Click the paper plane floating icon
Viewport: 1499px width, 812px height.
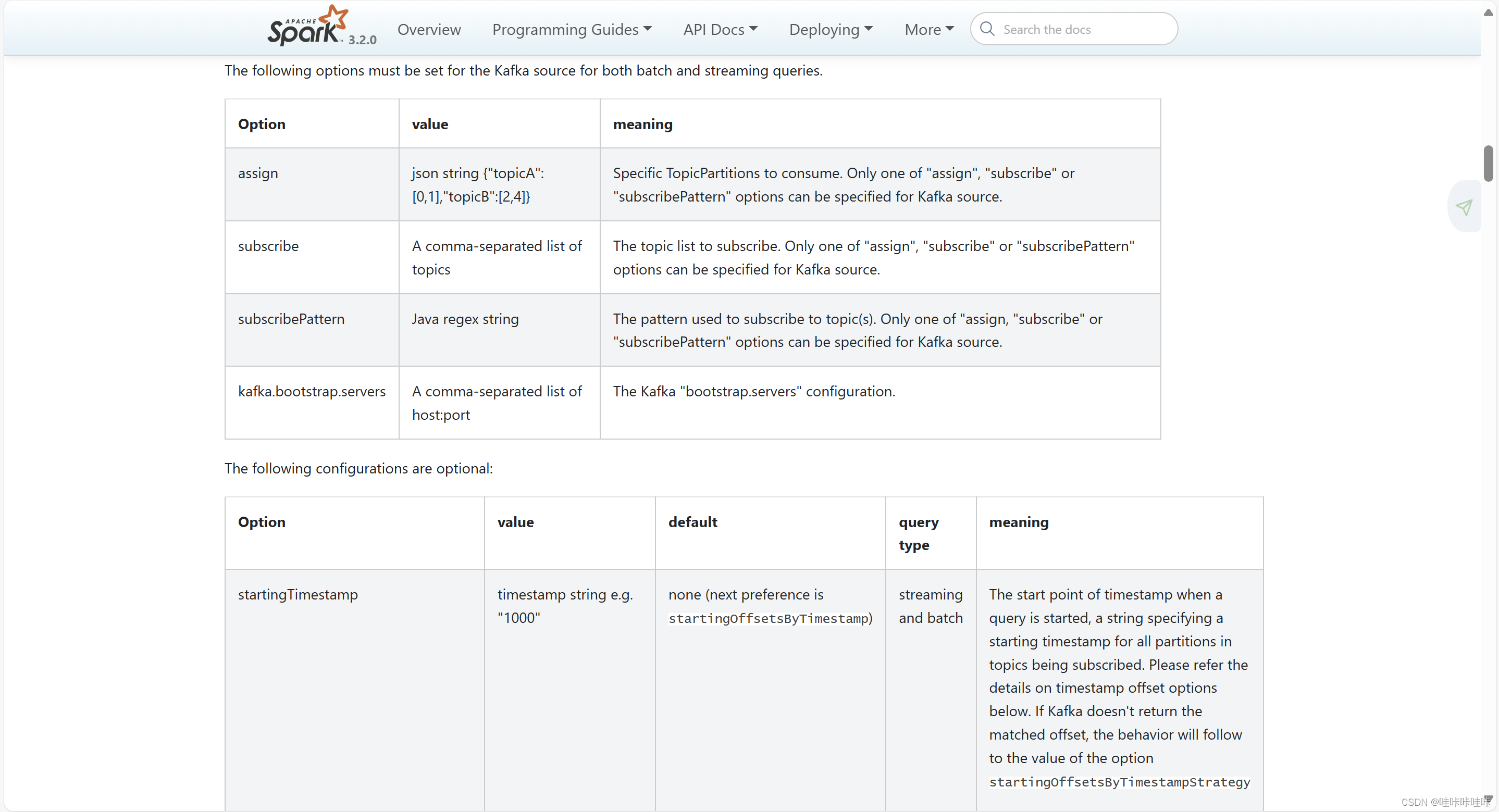point(1464,207)
